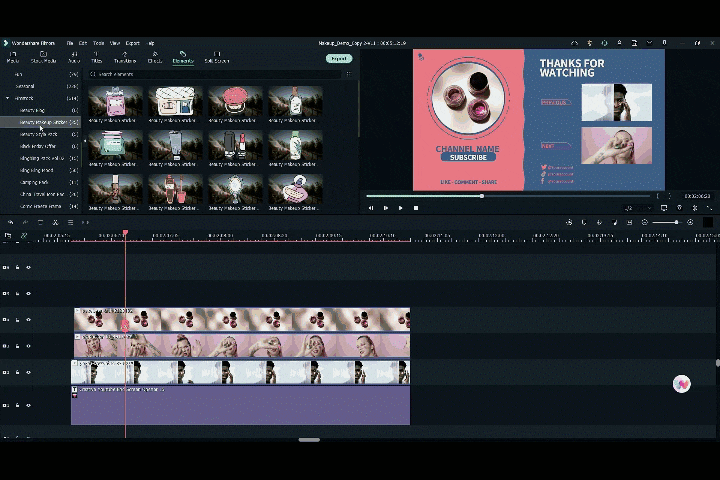Viewport: 720px width, 480px height.
Task: Lock the track with the man profile clip
Action: click(x=17, y=373)
